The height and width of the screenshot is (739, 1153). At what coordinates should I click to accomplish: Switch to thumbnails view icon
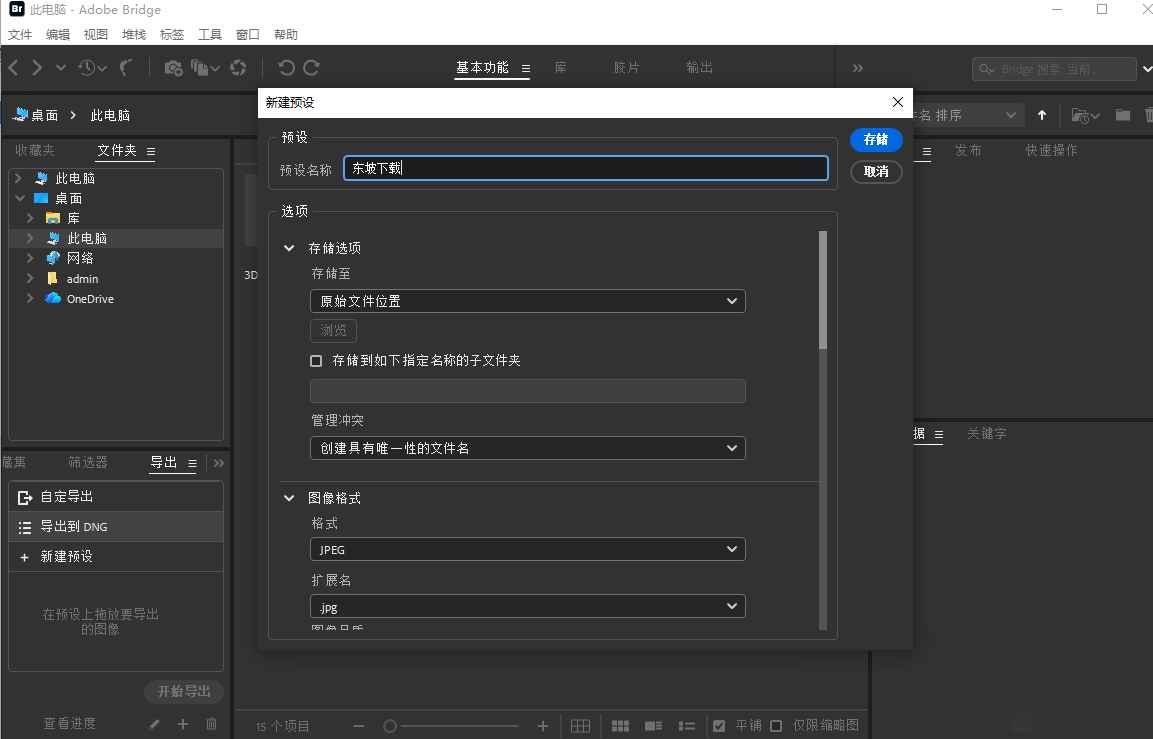pos(620,726)
